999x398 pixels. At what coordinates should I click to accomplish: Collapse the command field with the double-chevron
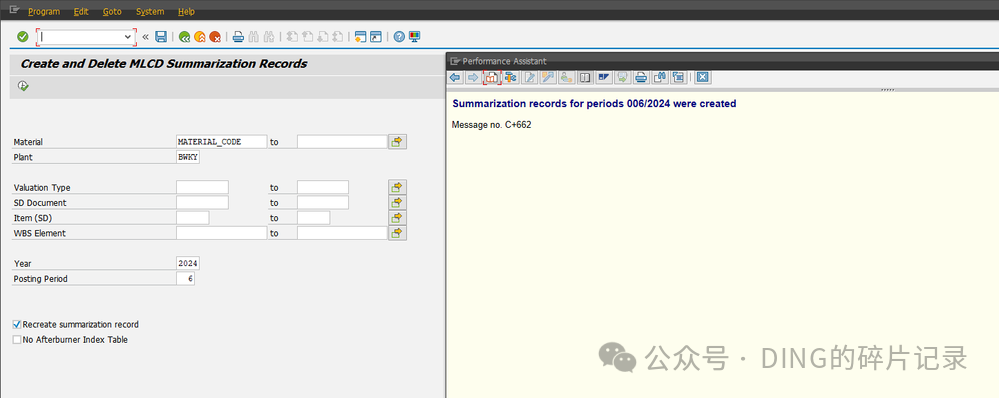[x=145, y=37]
